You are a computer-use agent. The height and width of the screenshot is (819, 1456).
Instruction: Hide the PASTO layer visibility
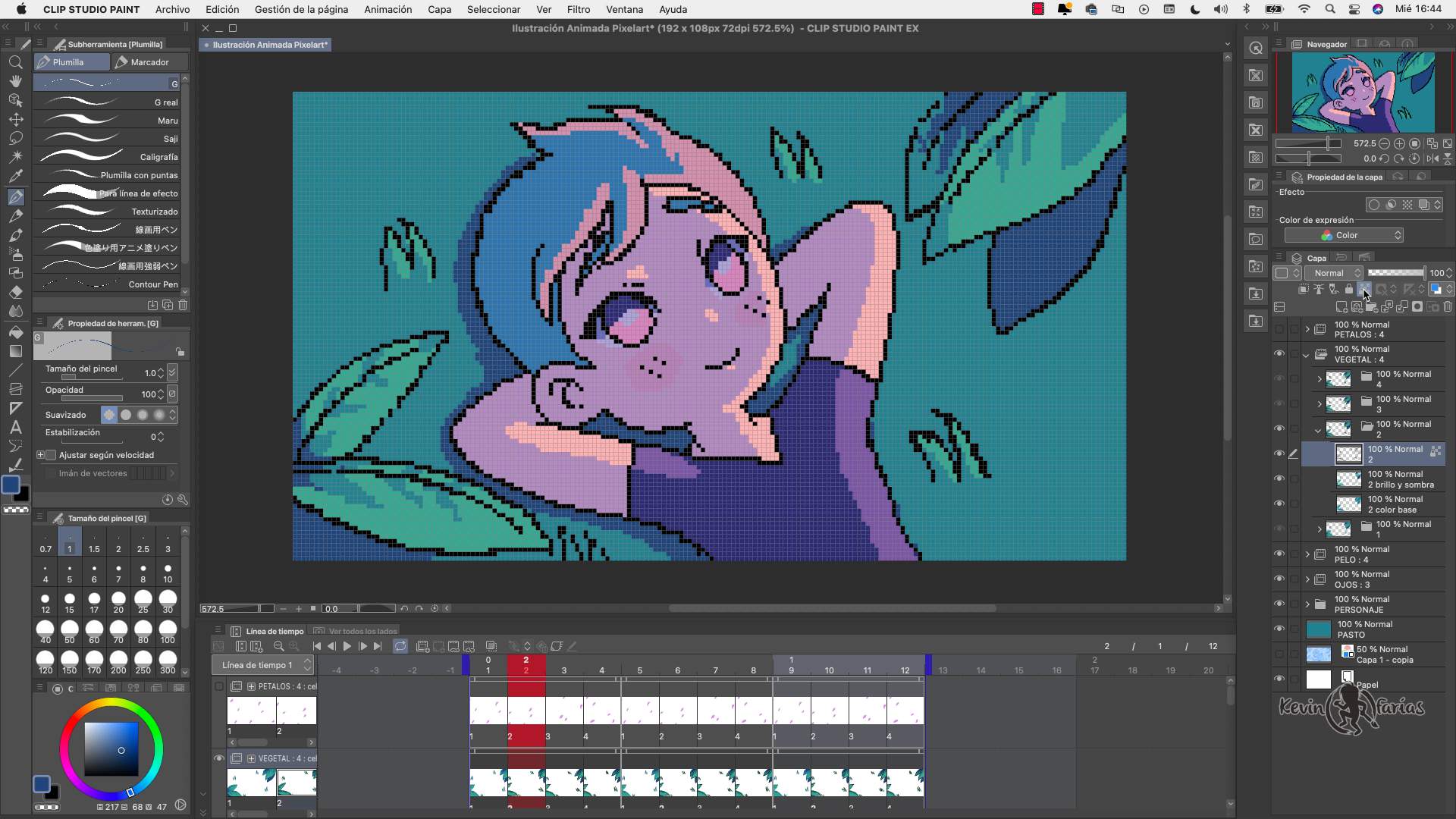coord(1279,629)
